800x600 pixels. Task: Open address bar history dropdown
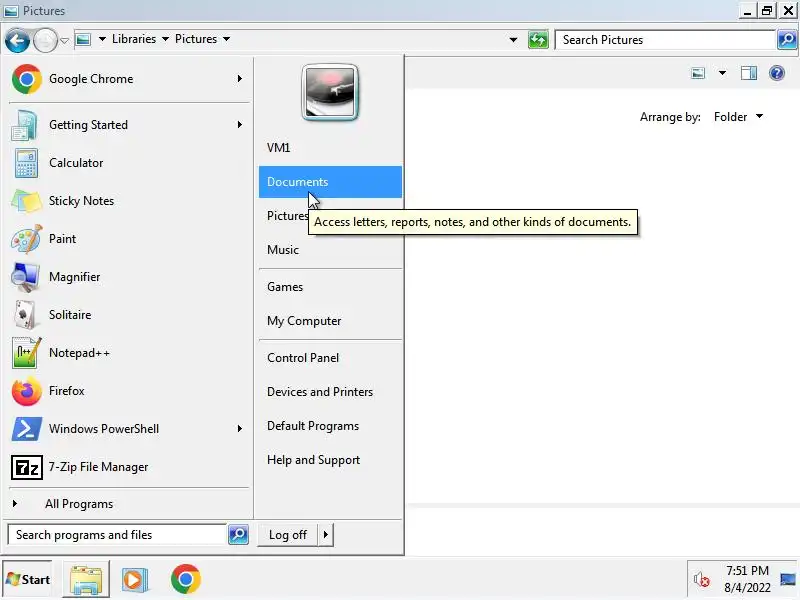(x=513, y=40)
